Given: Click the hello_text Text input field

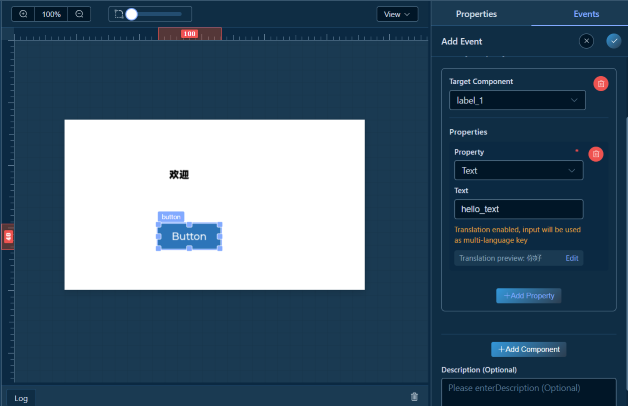Looking at the screenshot, I should point(517,209).
